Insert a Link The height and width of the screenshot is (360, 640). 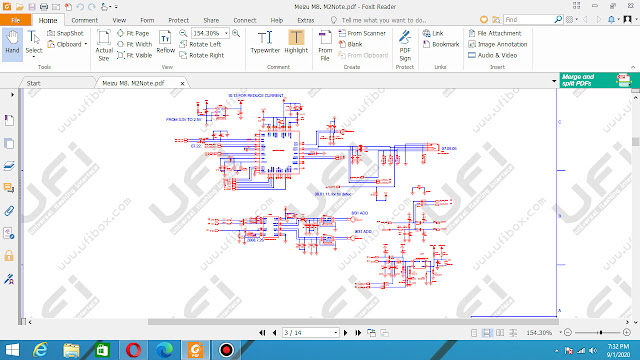[x=433, y=33]
